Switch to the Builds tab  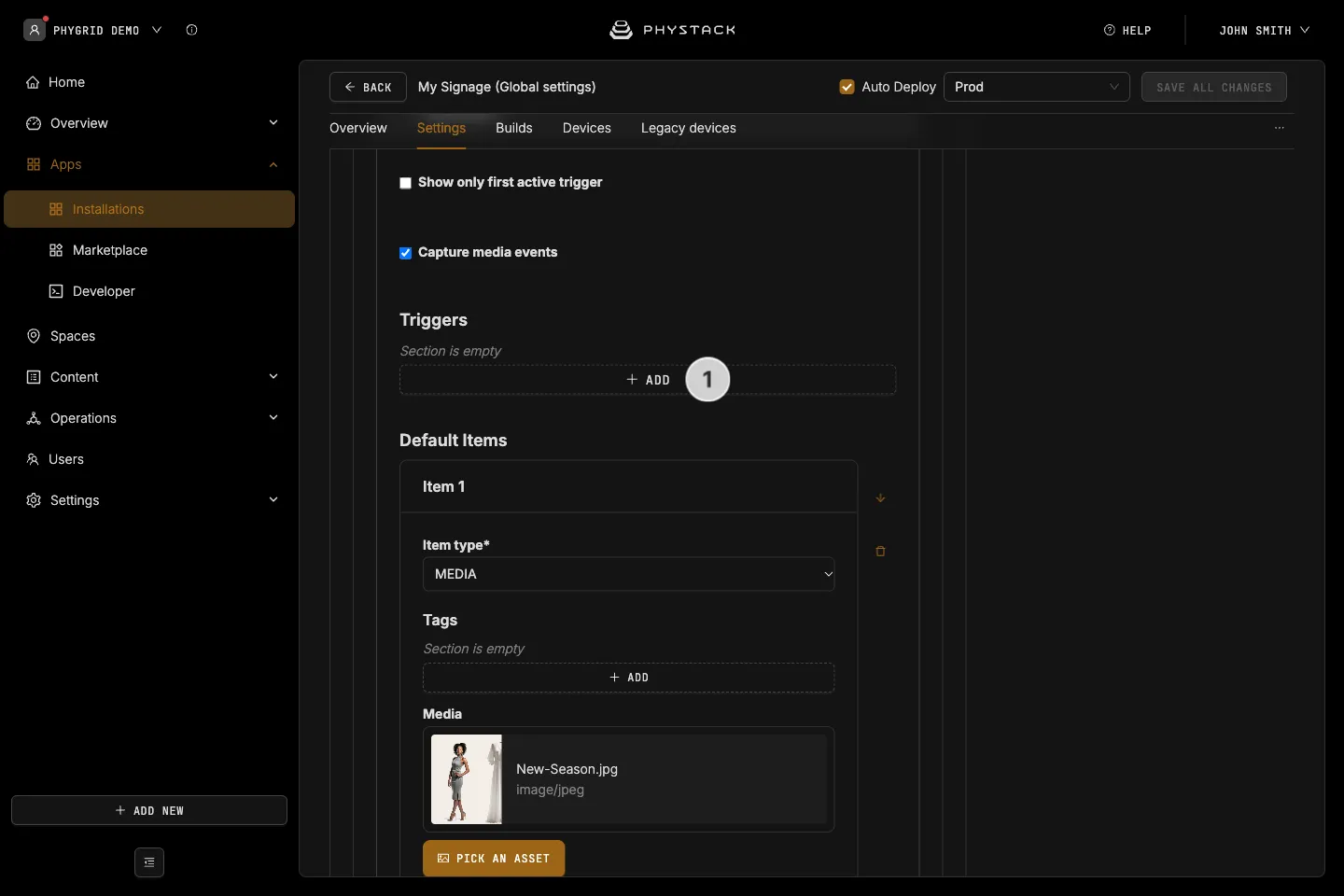pos(514,128)
